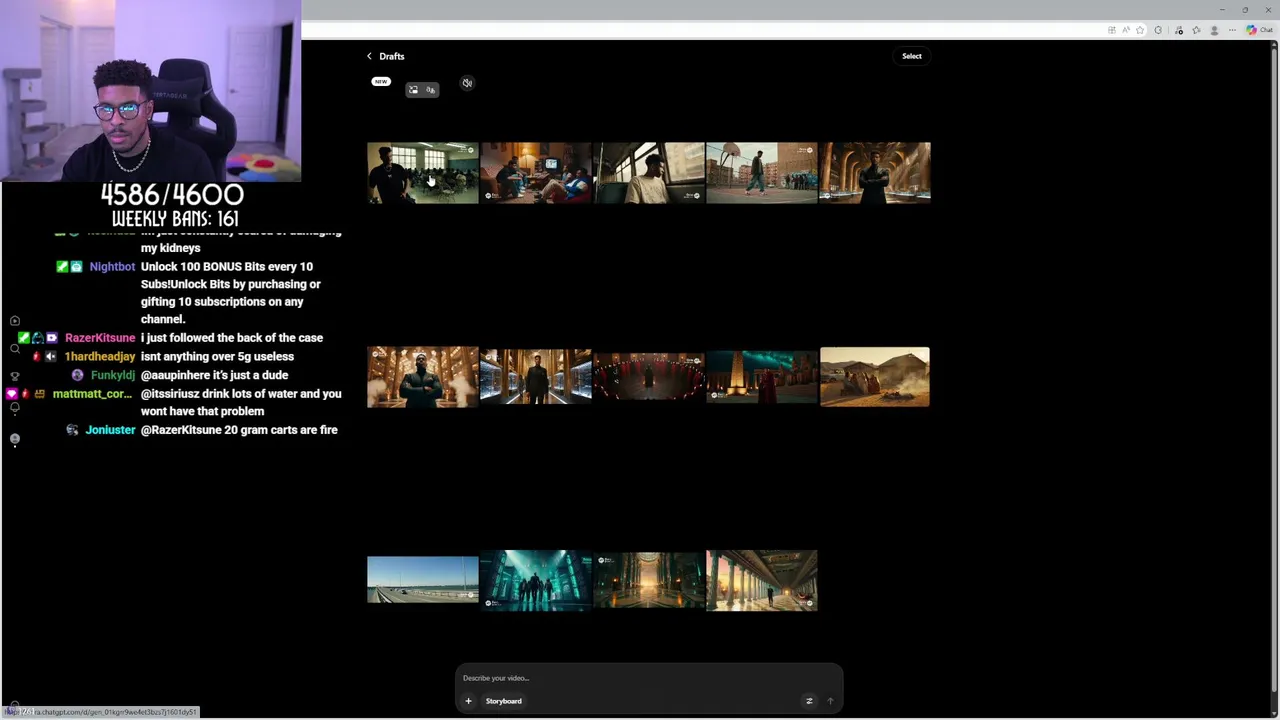Go back using the Drafts back arrow
Image resolution: width=1280 pixels, height=720 pixels.
(x=369, y=56)
